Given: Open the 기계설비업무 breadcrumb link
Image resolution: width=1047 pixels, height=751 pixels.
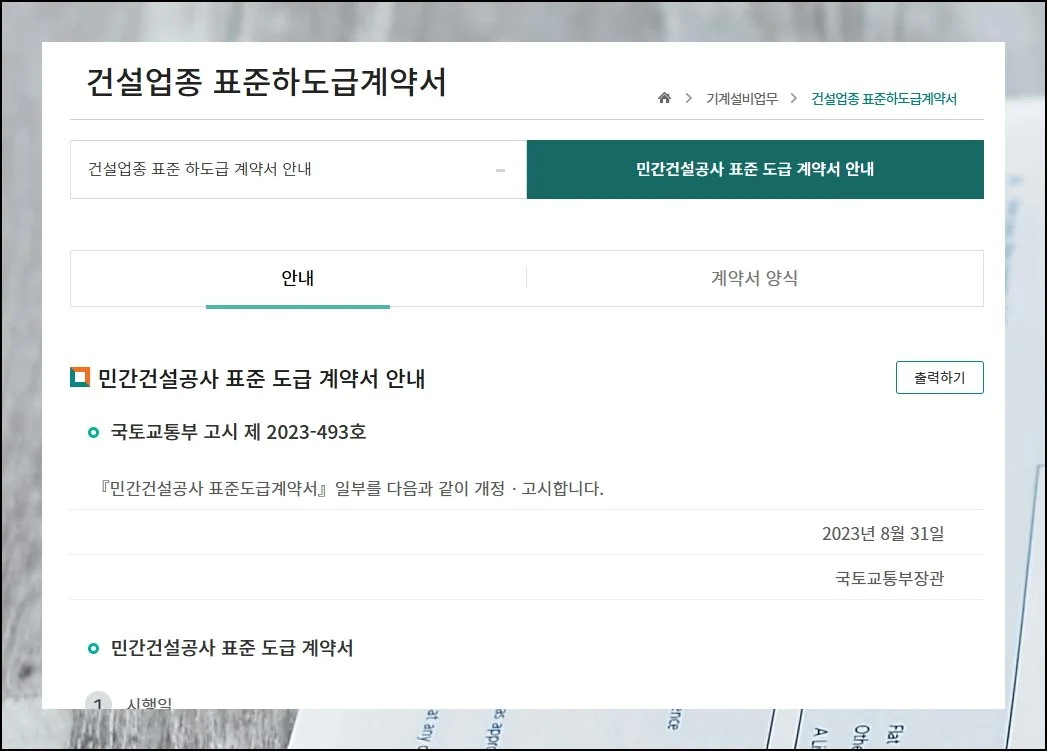Looking at the screenshot, I should [x=741, y=98].
